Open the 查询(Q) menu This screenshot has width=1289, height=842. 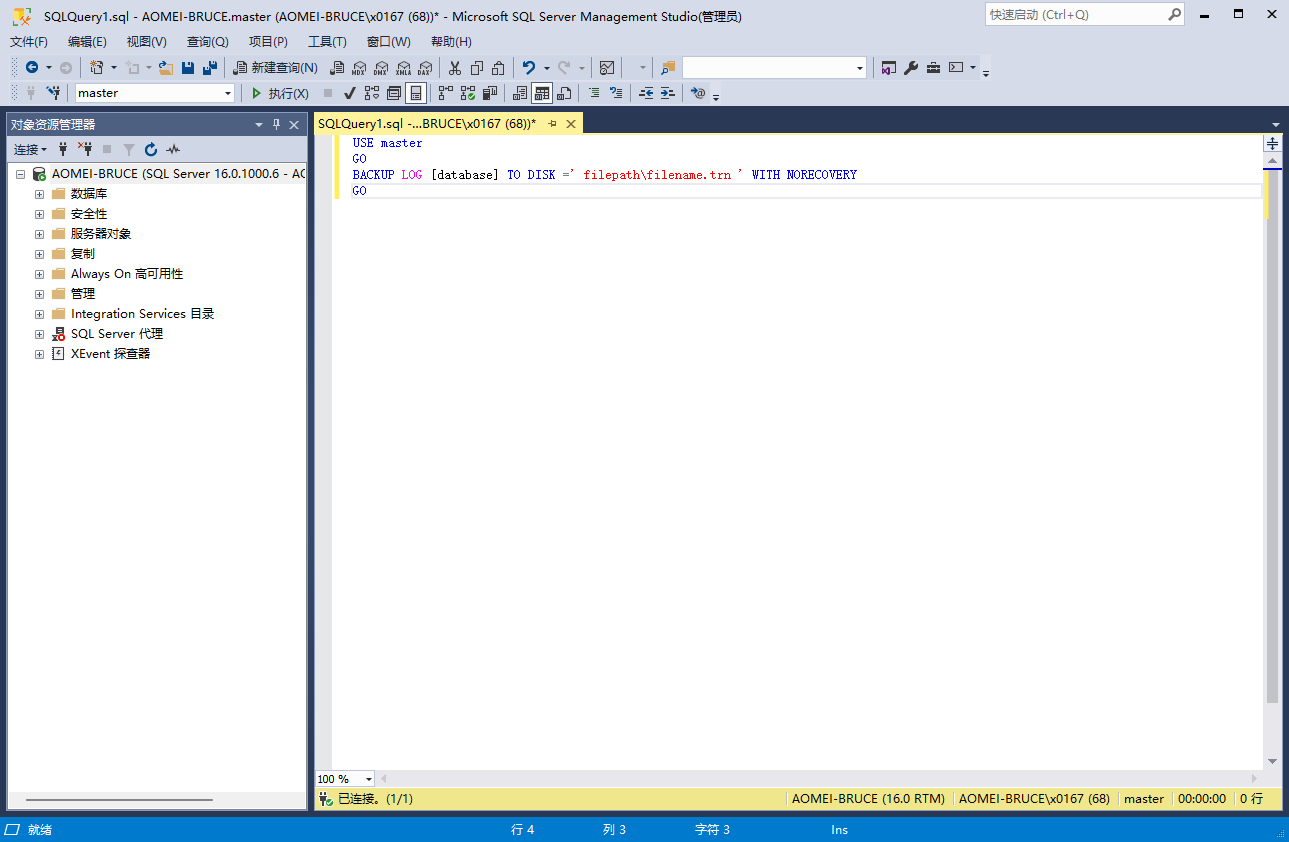(207, 42)
